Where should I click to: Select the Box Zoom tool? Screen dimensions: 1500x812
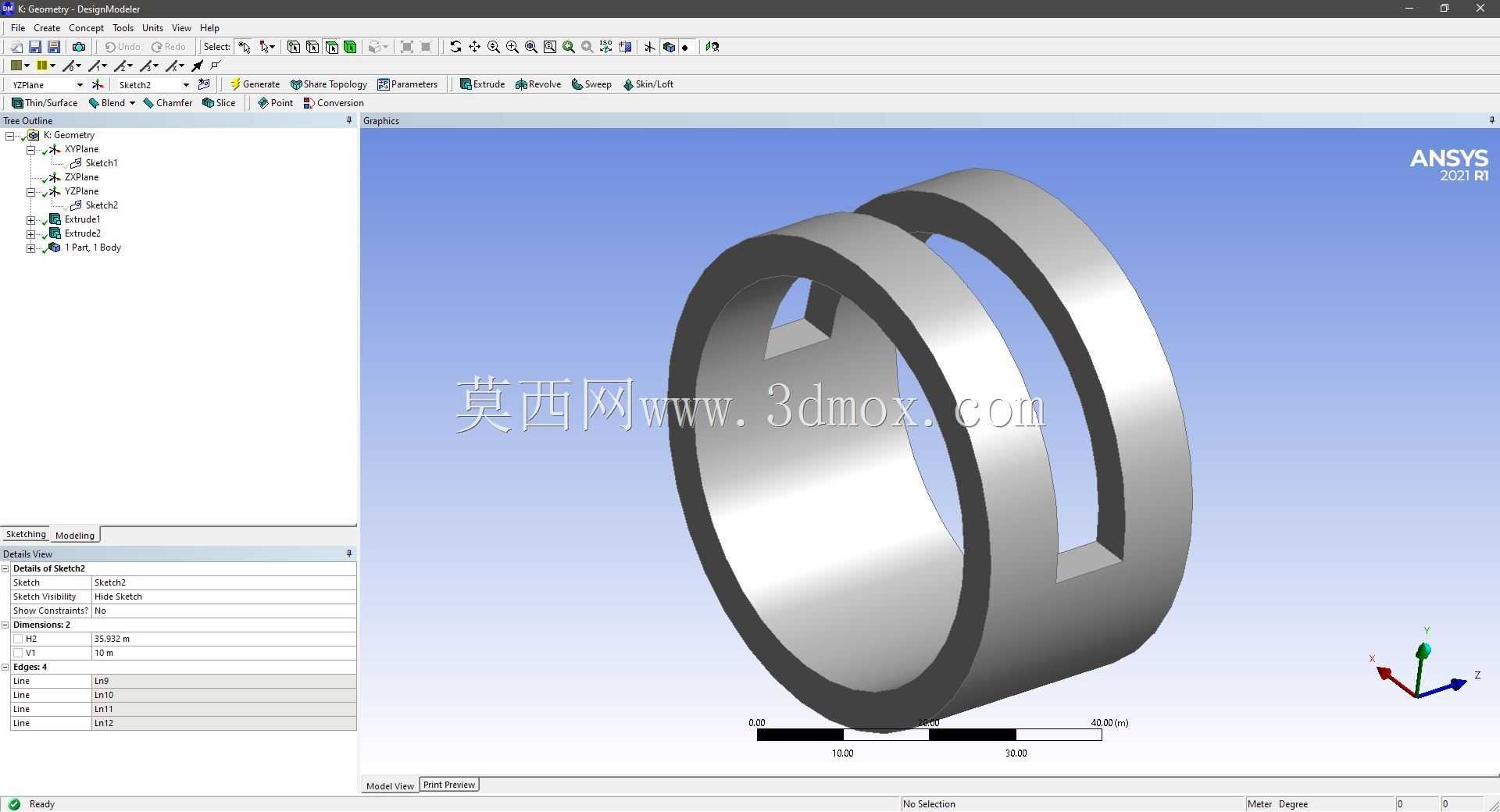(x=512, y=47)
